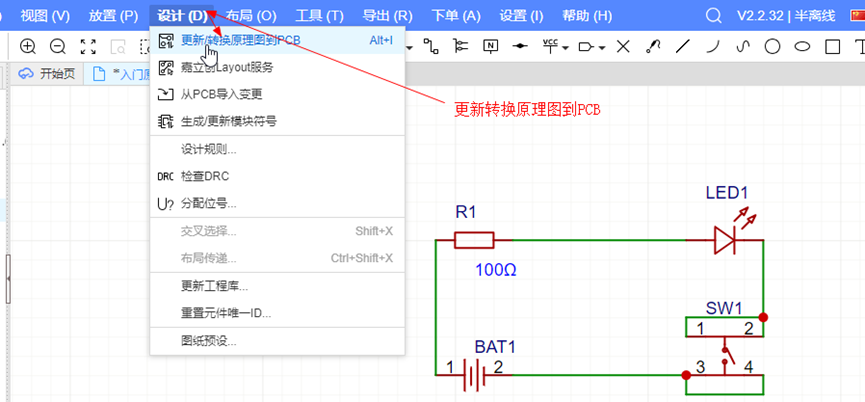Viewport: 865px width, 402px height.
Task: Select the arc drawing tool
Action: [x=714, y=47]
